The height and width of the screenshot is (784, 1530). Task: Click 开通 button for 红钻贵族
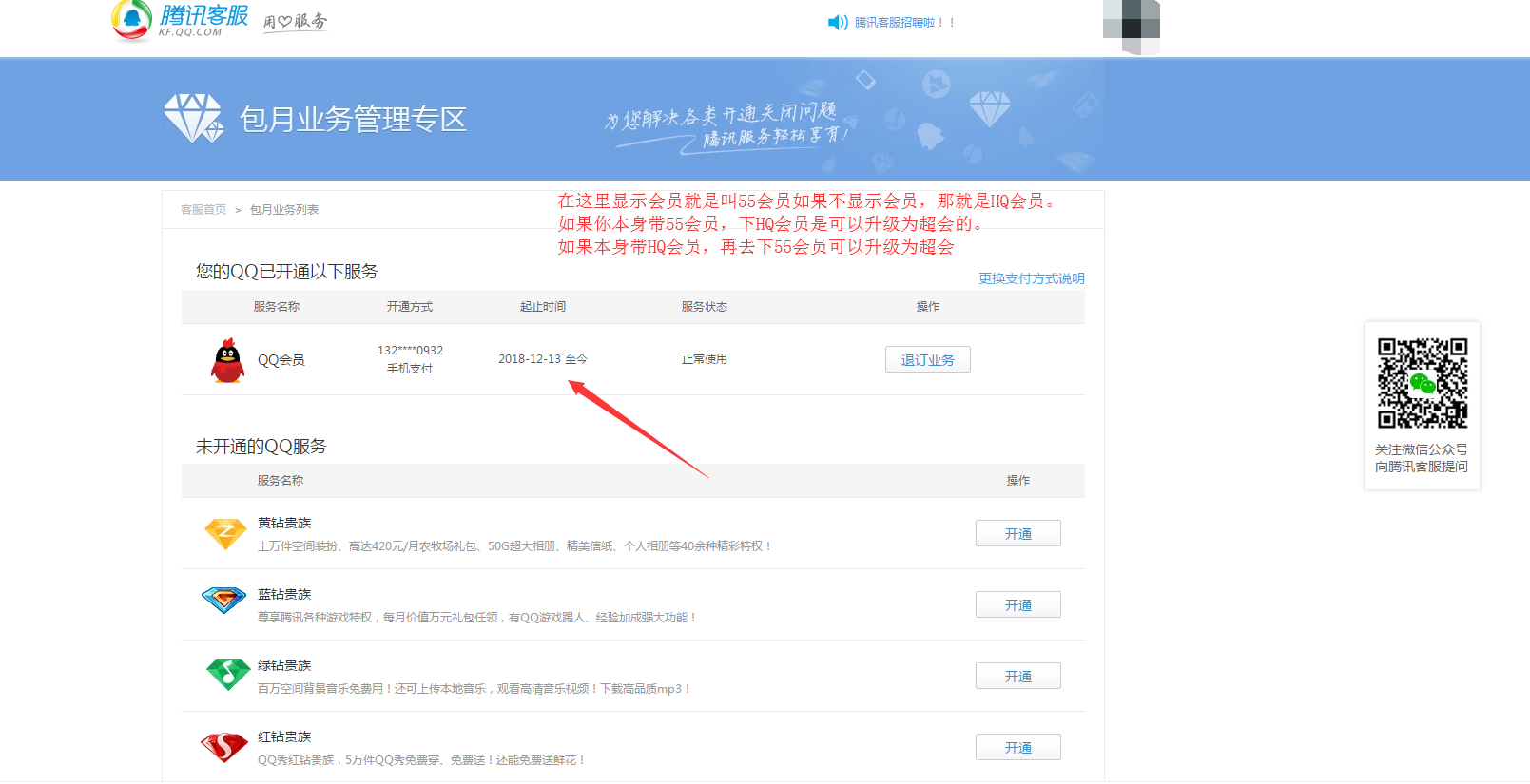pyautogui.click(x=1018, y=747)
